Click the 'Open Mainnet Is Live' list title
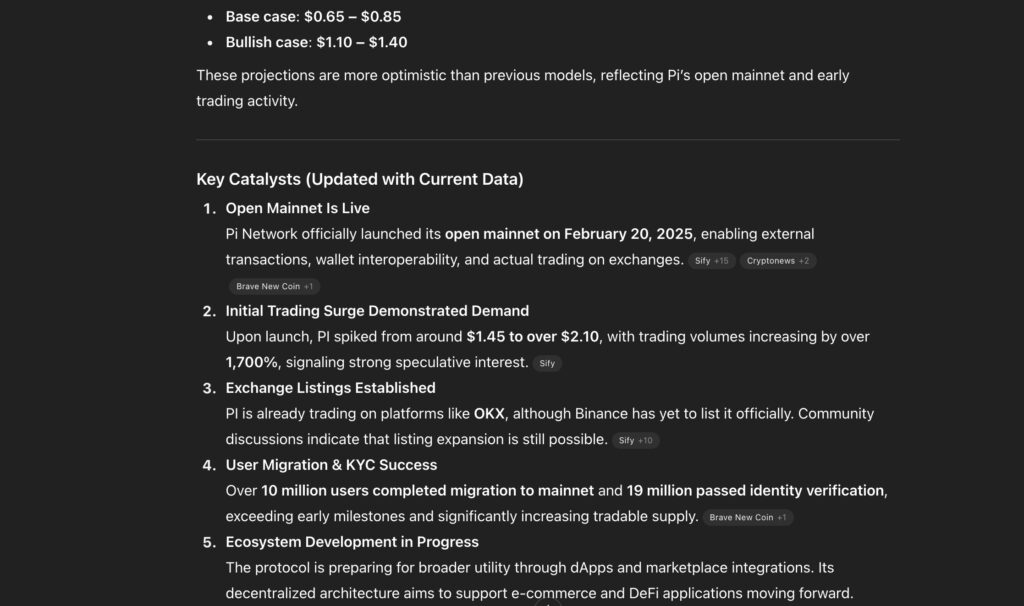This screenshot has height=606, width=1024. tap(297, 208)
